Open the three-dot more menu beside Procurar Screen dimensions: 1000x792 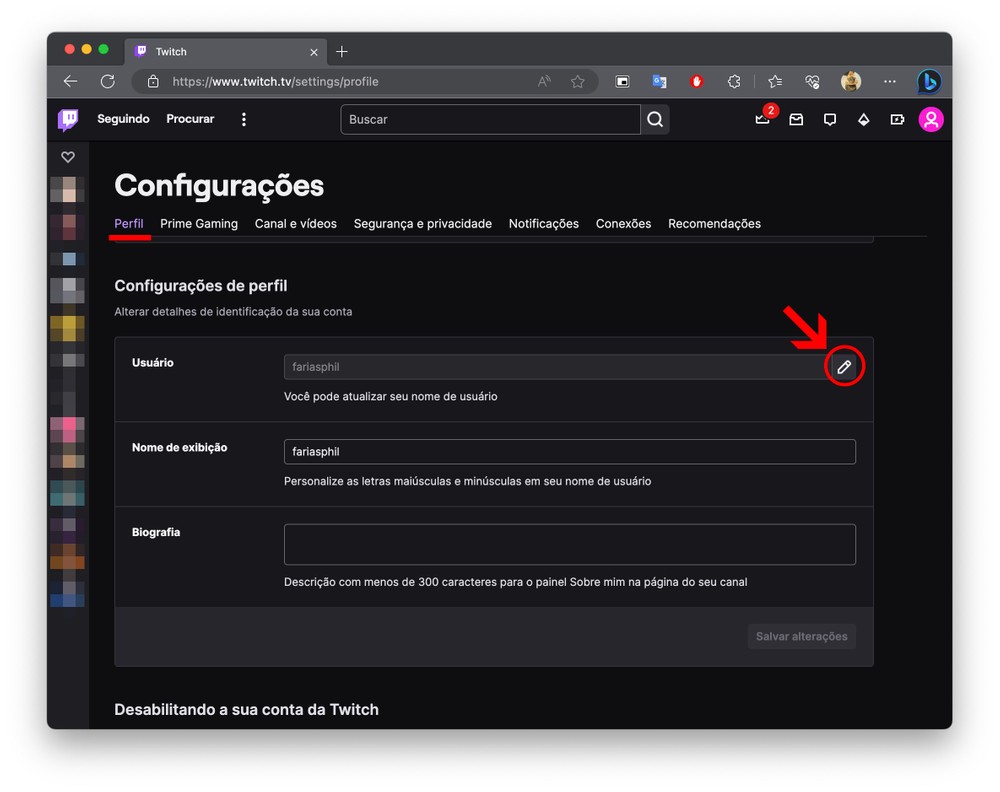(x=243, y=119)
